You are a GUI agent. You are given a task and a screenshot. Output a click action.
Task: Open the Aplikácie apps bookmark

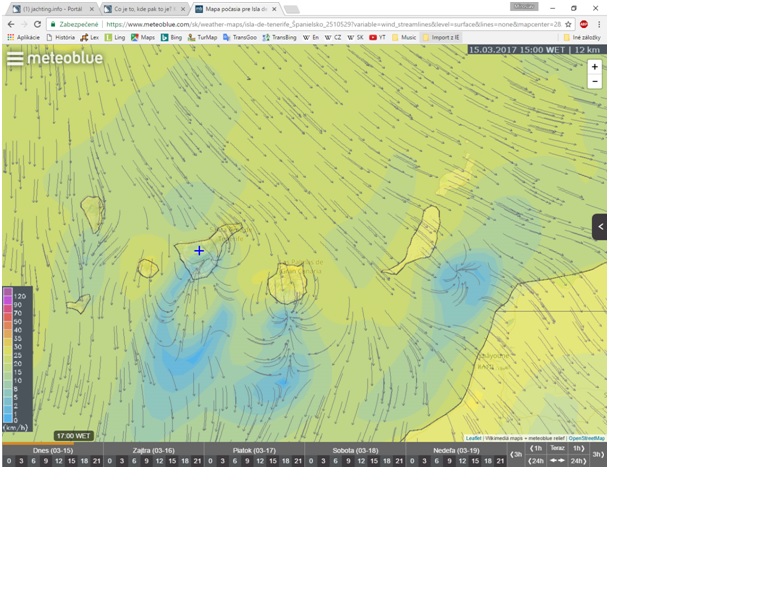tap(24, 37)
